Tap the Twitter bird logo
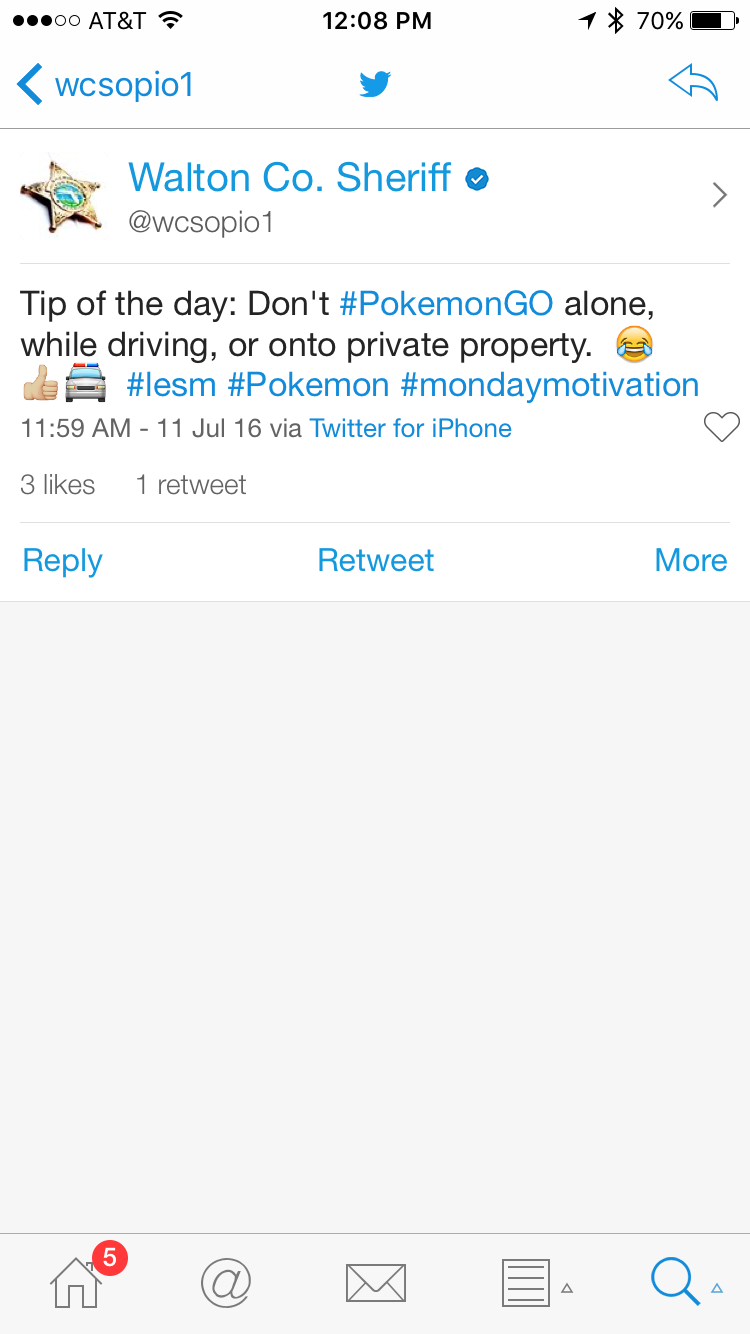Screen dimensions: 750x1334 [375, 85]
